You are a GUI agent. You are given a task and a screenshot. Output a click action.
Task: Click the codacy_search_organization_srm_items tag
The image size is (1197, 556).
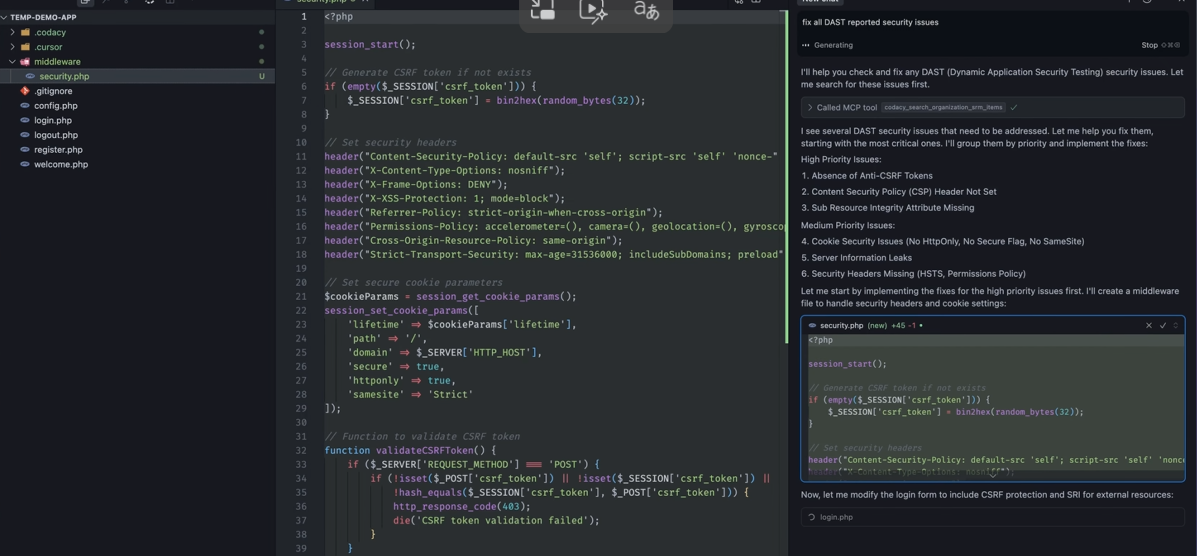(x=944, y=108)
